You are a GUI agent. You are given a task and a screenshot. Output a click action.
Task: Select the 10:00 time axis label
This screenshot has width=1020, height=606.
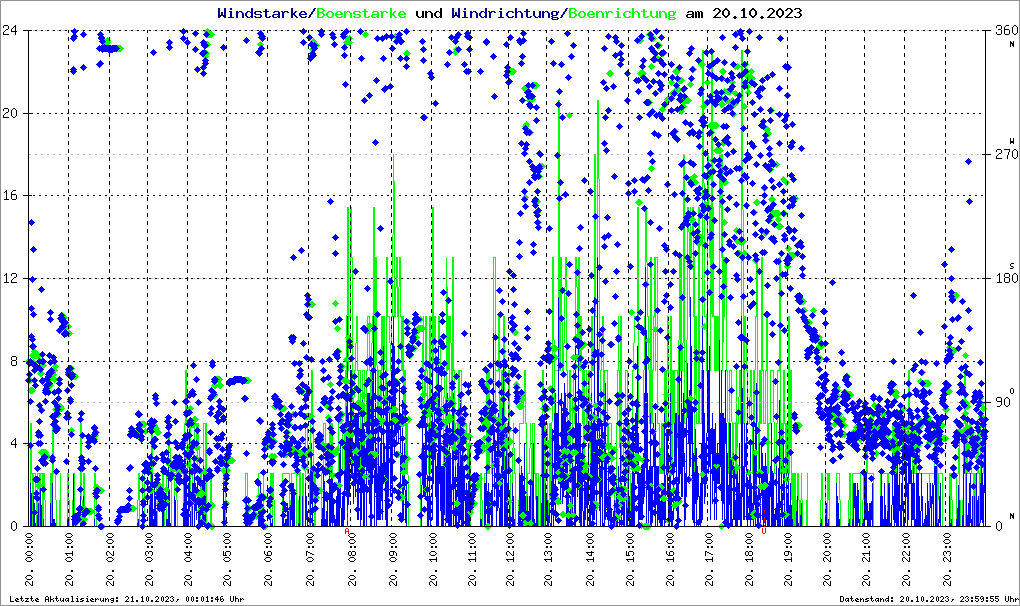[433, 560]
